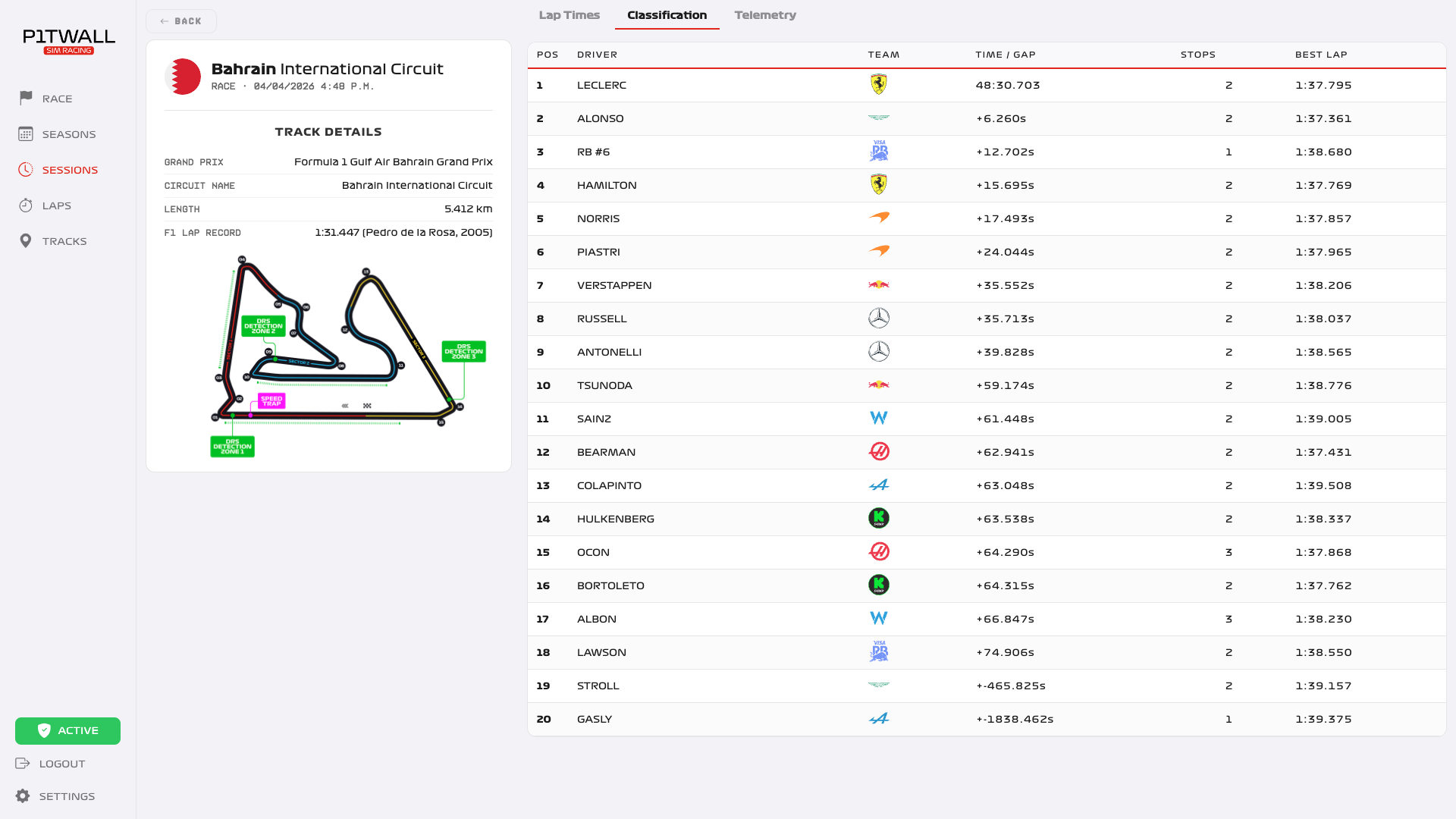Image resolution: width=1456 pixels, height=819 pixels.
Task: Click Verstappen's Red Bull team logo
Action: coord(879,285)
